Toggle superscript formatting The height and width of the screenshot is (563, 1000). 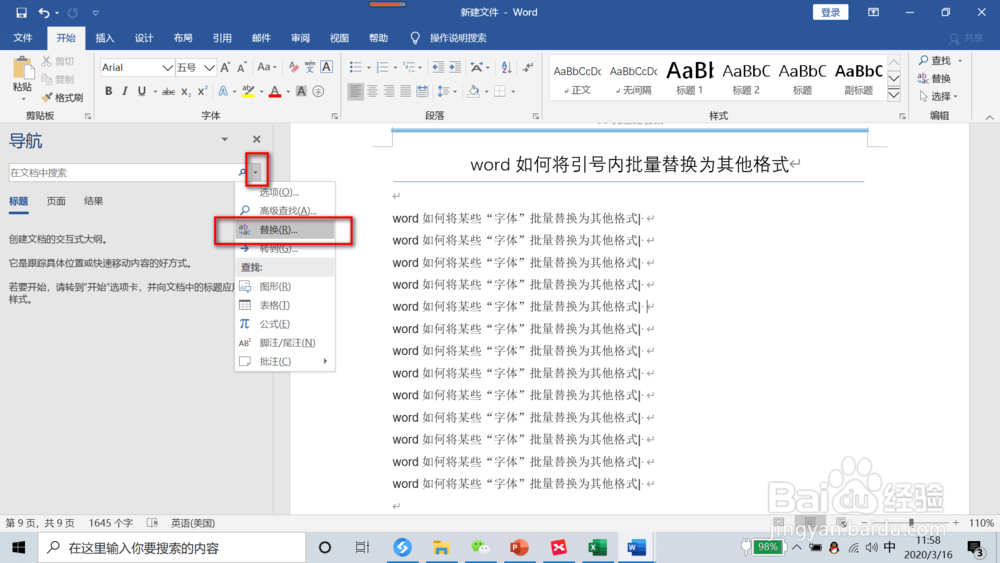[202, 91]
